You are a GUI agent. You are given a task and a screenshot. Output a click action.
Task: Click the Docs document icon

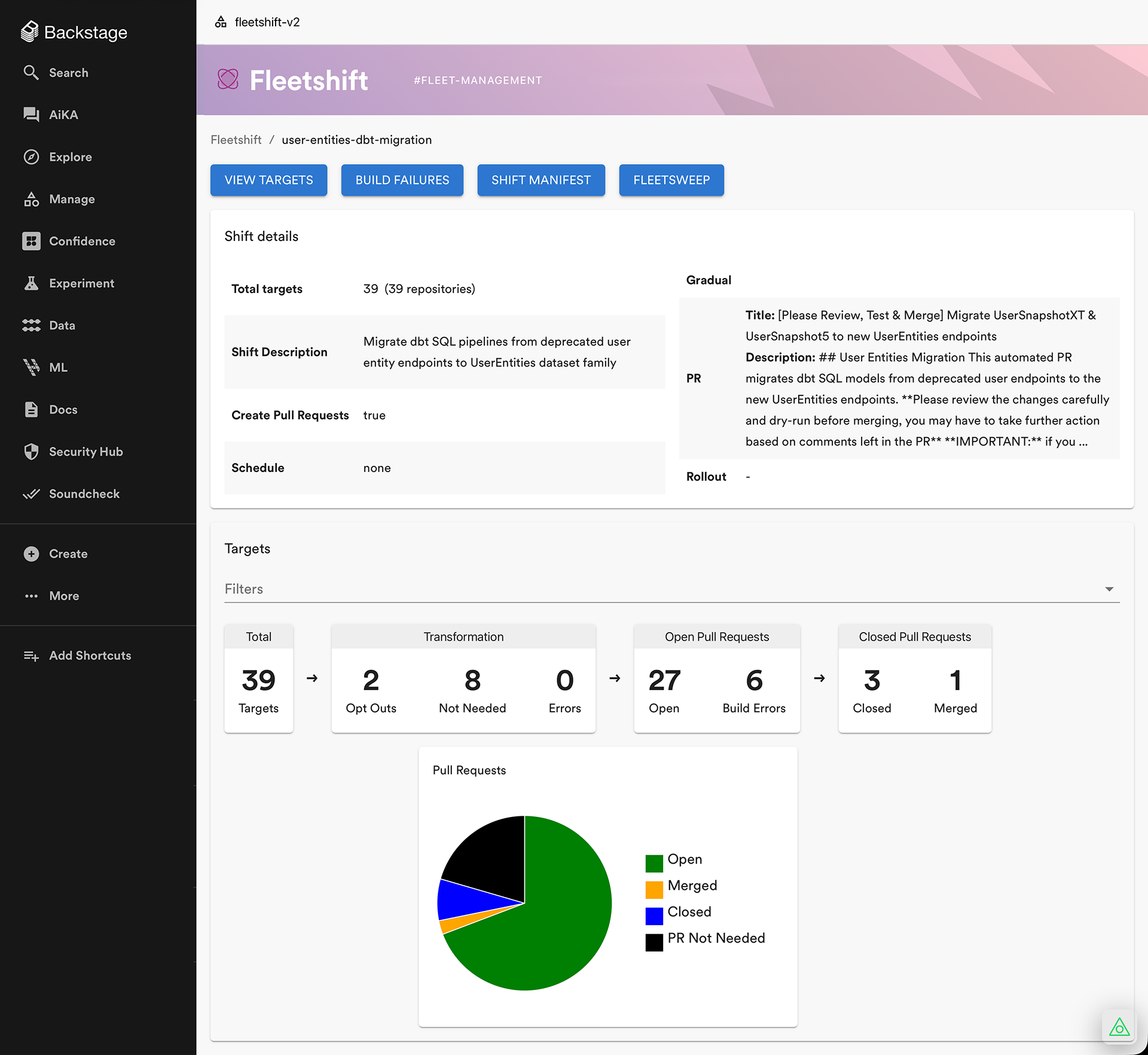(x=32, y=409)
